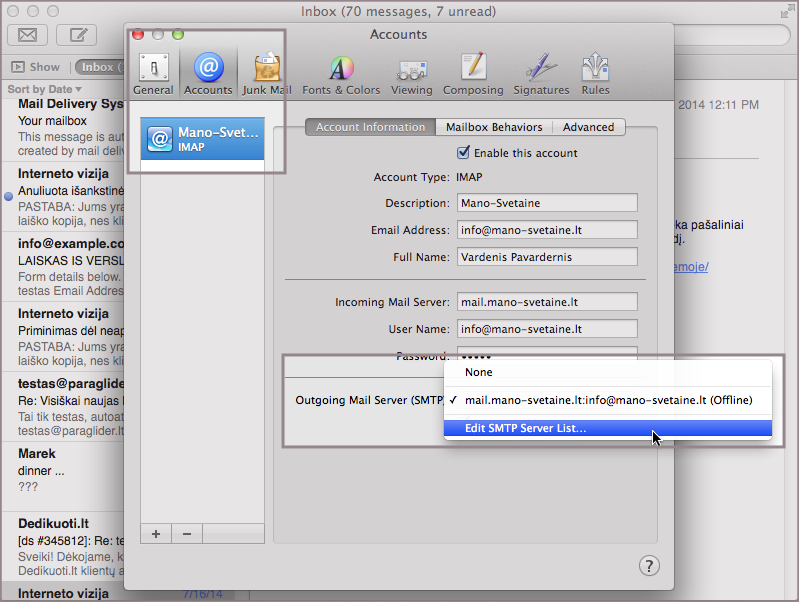This screenshot has width=799, height=602.
Task: Choose Edit SMTP Server List option
Action: click(526, 428)
